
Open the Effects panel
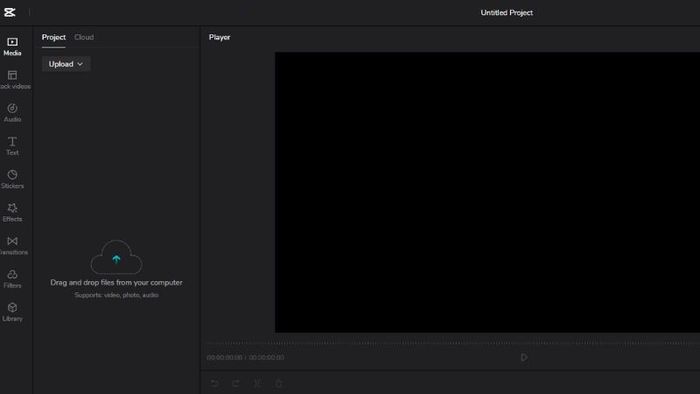(12, 212)
